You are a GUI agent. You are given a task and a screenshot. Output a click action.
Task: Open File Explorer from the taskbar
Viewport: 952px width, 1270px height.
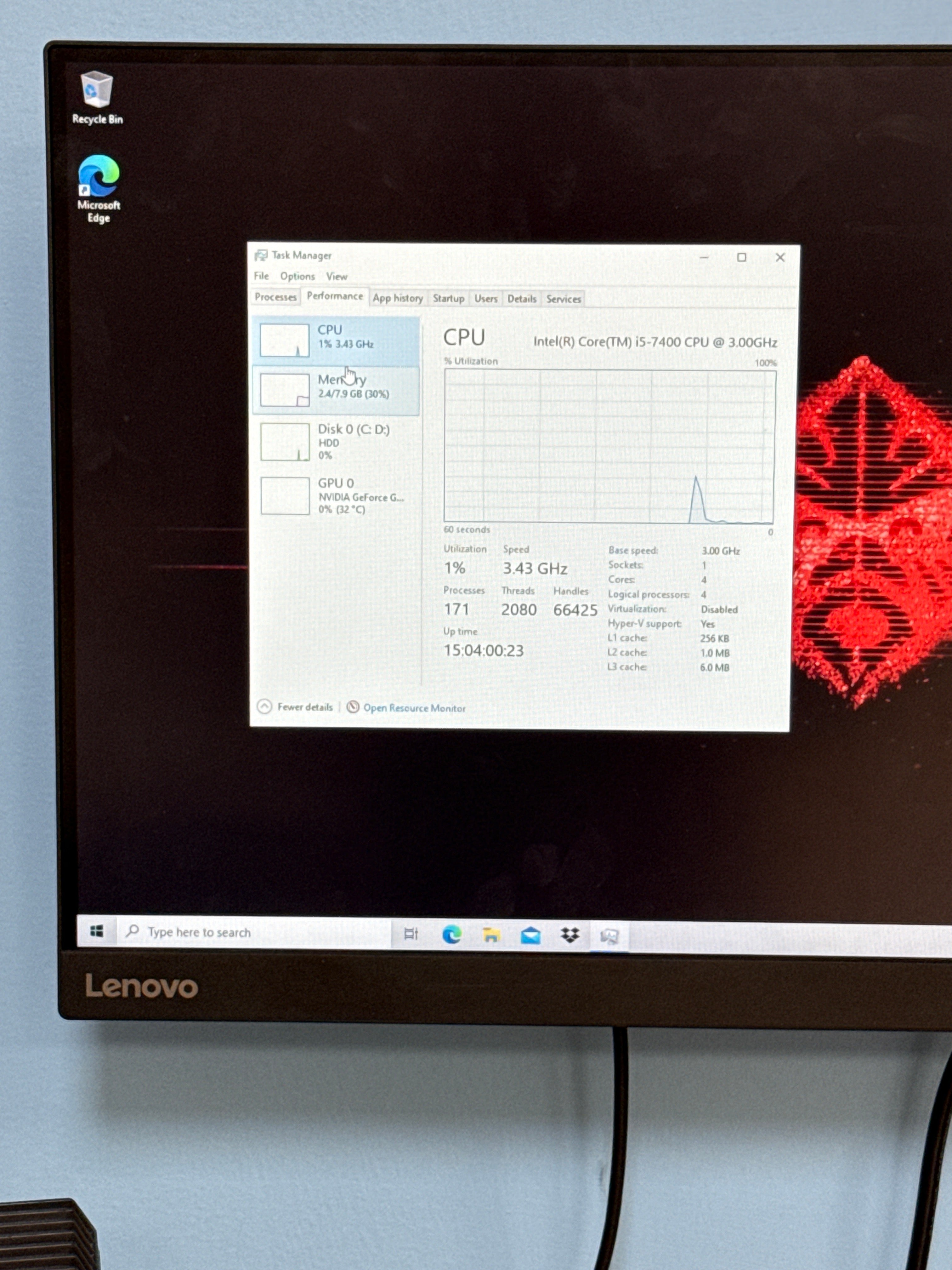(x=490, y=935)
